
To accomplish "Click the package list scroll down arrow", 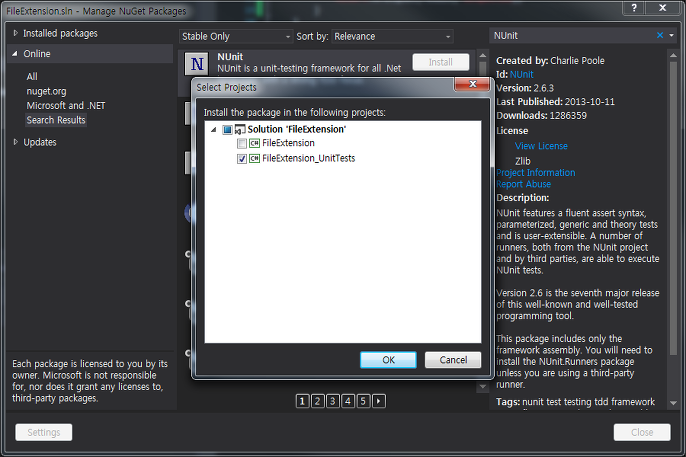I will pyautogui.click(x=483, y=386).
